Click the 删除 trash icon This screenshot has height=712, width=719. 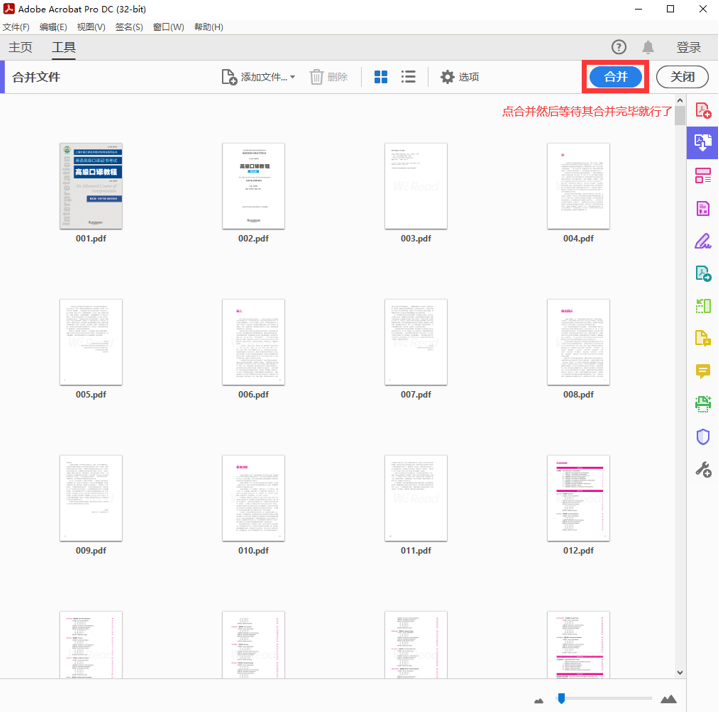pos(316,77)
